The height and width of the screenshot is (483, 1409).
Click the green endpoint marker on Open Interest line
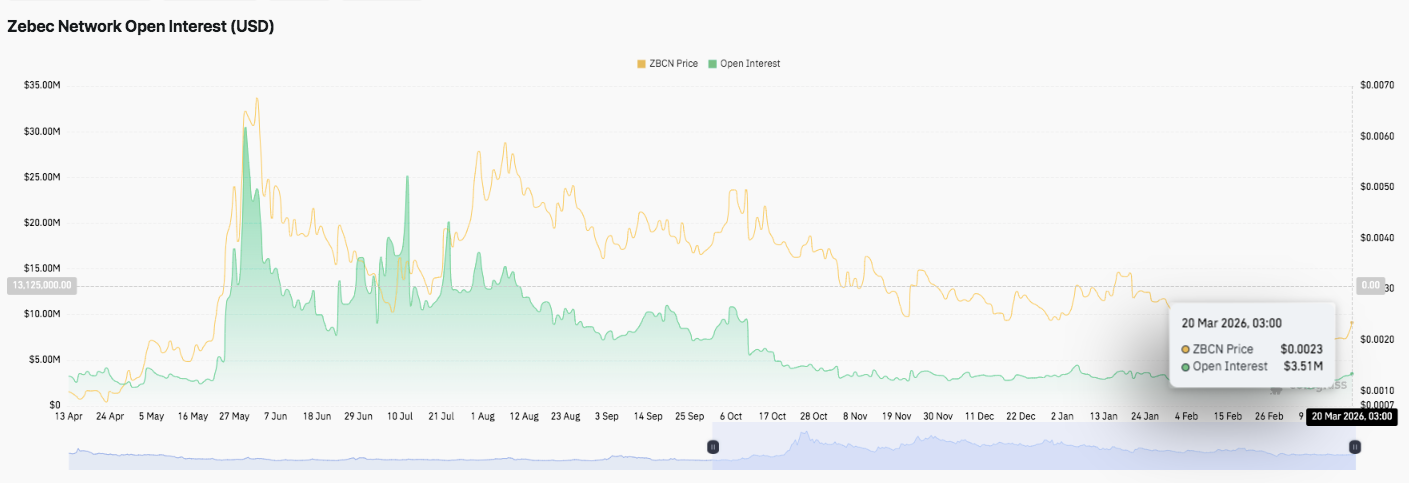(x=1352, y=374)
